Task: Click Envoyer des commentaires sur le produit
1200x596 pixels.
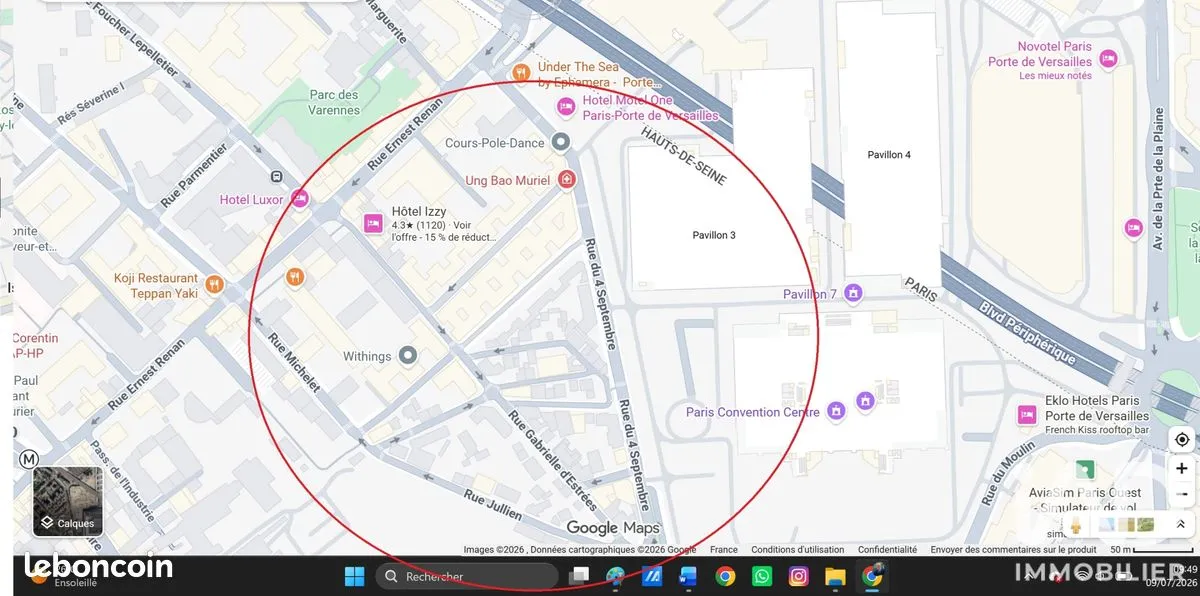Action: pyautogui.click(x=1013, y=549)
